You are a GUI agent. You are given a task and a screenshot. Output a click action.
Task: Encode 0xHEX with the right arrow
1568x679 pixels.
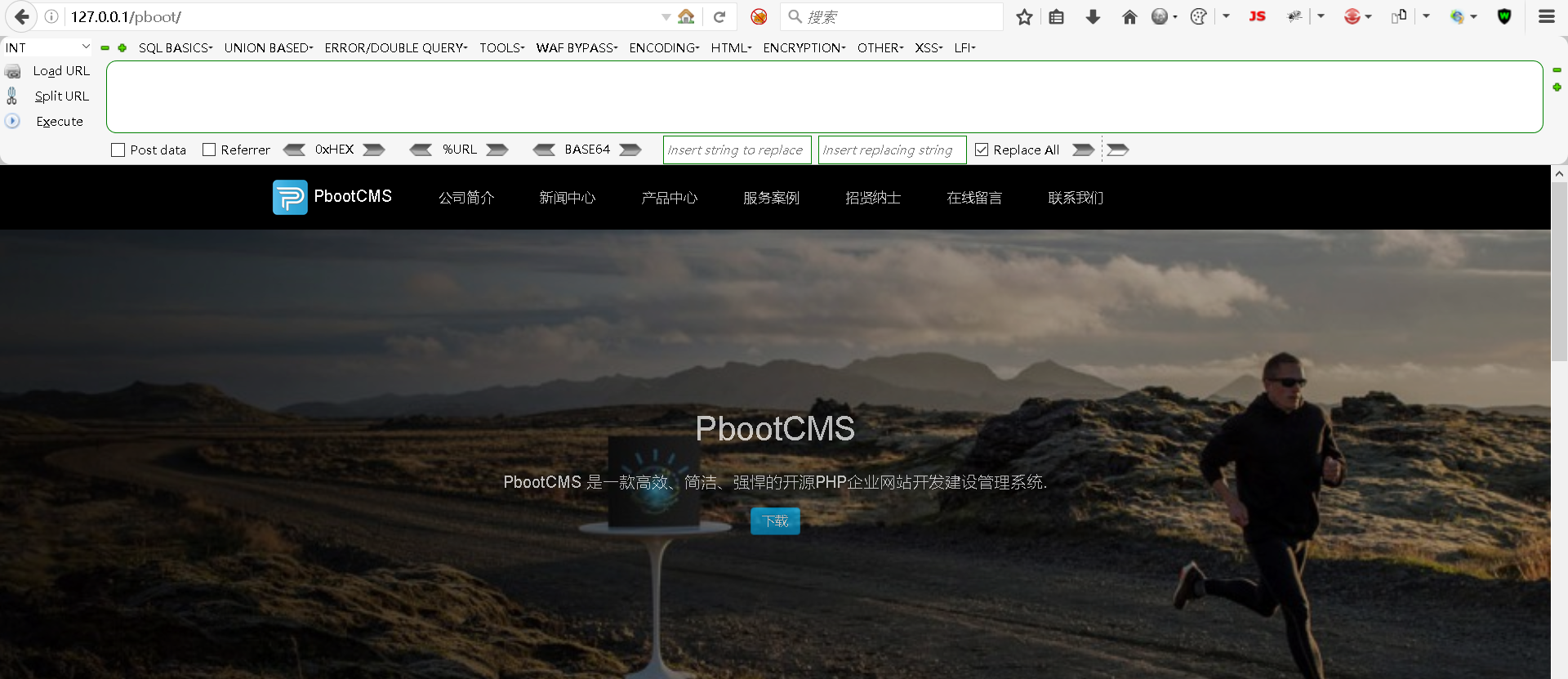(374, 150)
